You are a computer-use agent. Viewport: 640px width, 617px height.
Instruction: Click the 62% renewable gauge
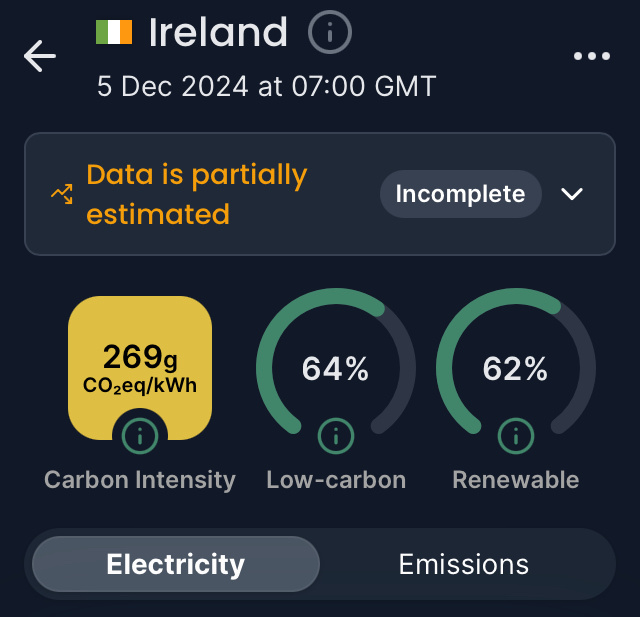(516, 369)
